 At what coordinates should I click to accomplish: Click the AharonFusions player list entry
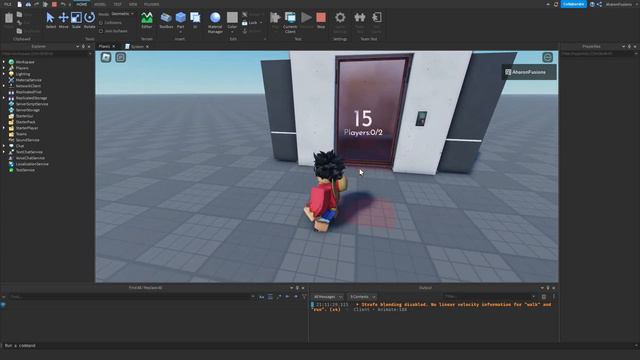click(x=529, y=72)
